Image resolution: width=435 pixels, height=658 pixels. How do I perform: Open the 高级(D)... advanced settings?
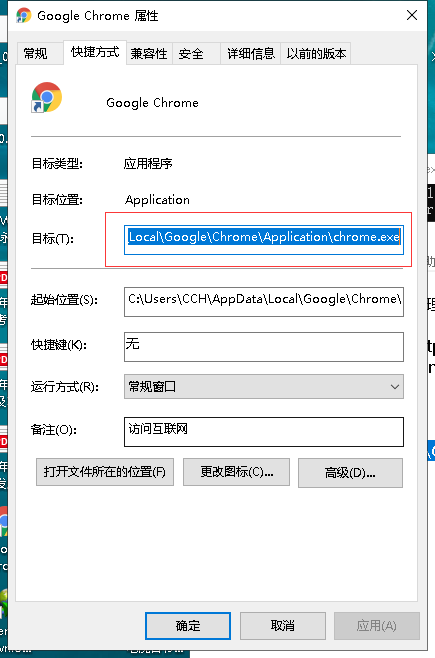click(x=350, y=473)
